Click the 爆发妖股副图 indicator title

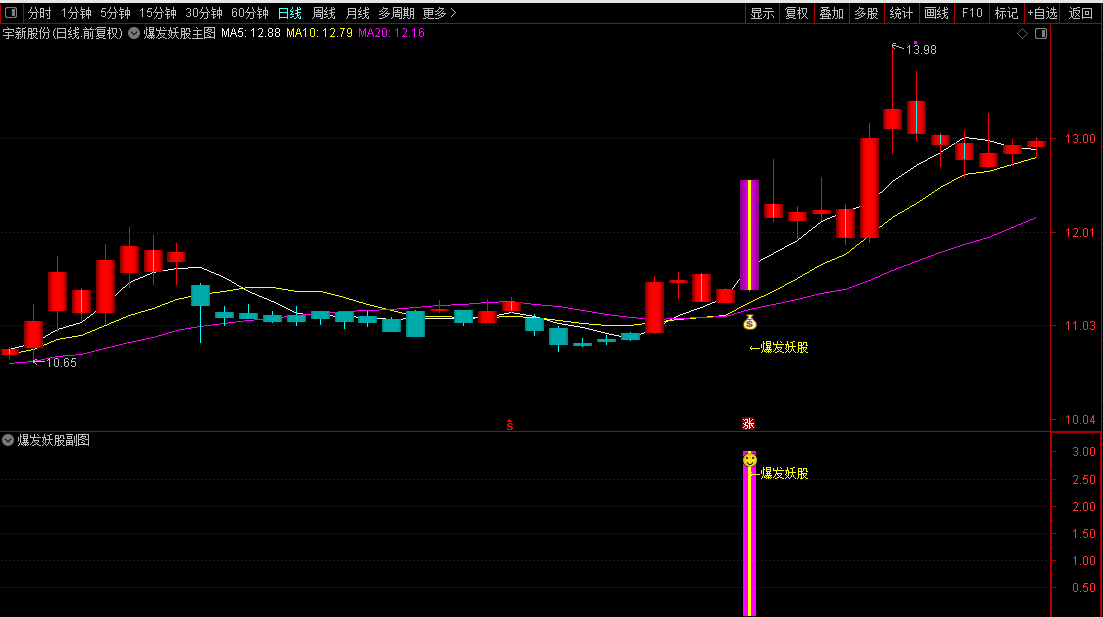53,440
